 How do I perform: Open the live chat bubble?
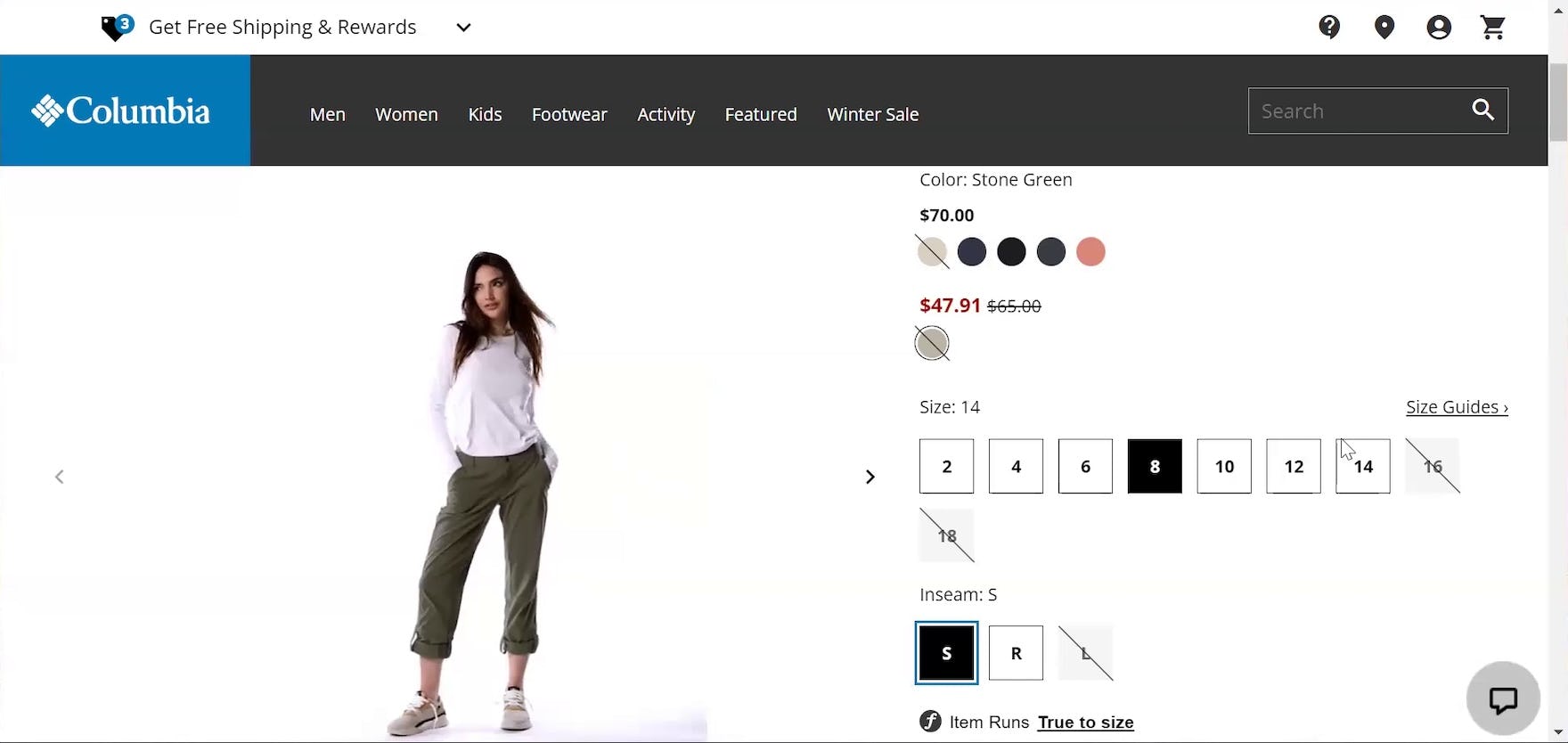point(1503,699)
